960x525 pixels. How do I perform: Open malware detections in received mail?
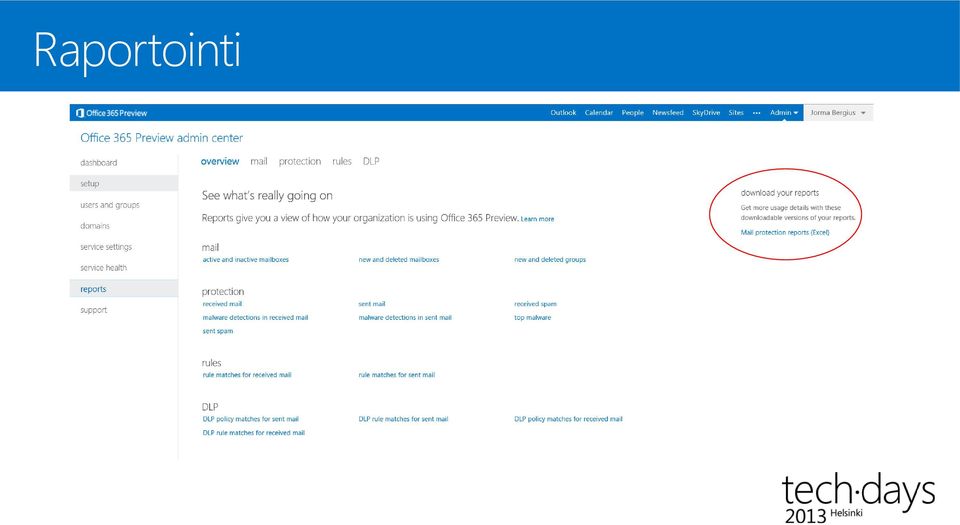coord(255,318)
